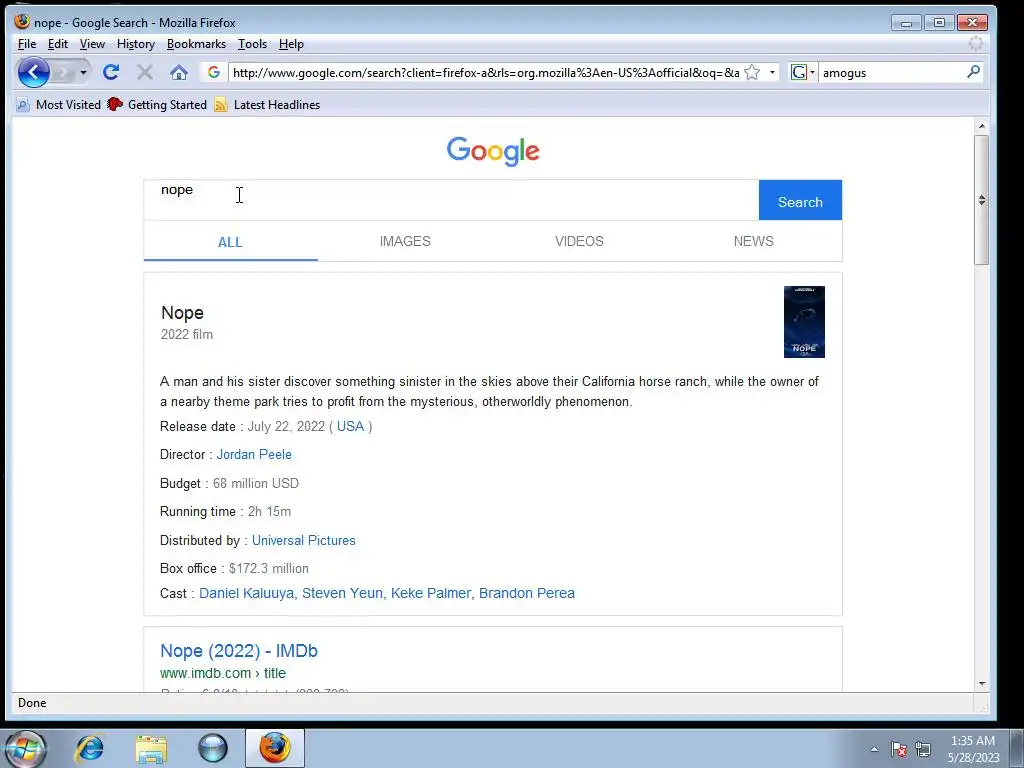Viewport: 1024px width, 768px height.
Task: Click the scrollbar down arrow
Action: click(x=982, y=684)
